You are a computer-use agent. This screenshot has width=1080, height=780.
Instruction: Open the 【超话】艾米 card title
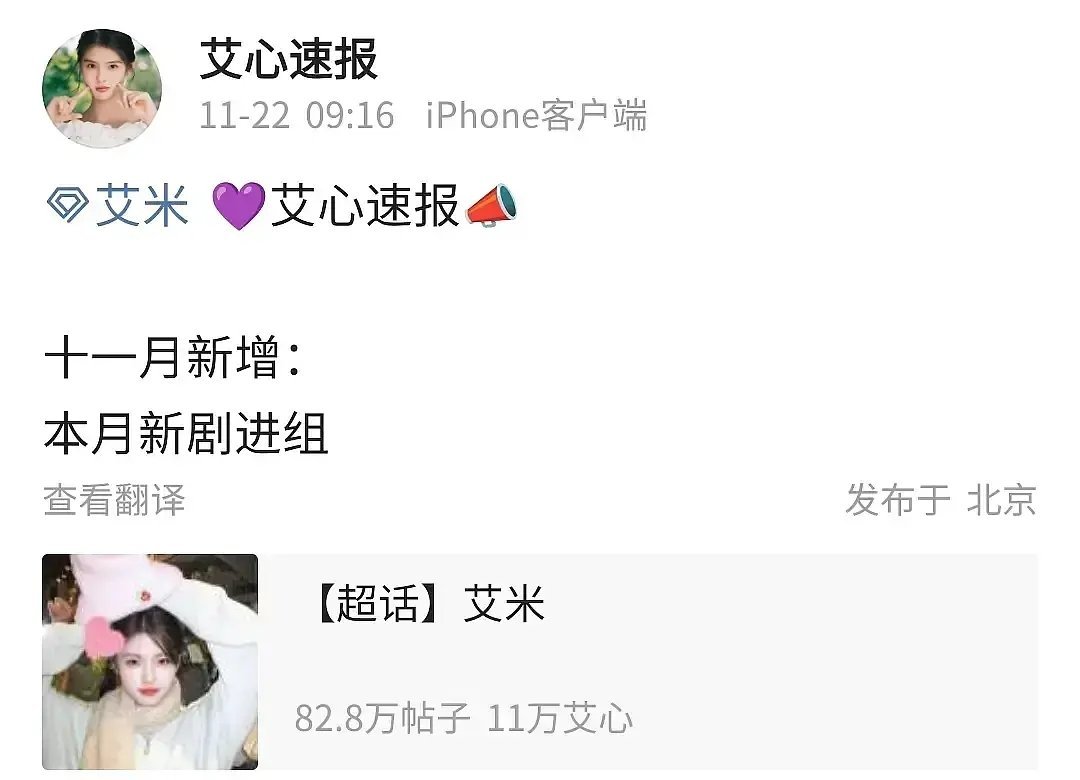[x=429, y=604]
